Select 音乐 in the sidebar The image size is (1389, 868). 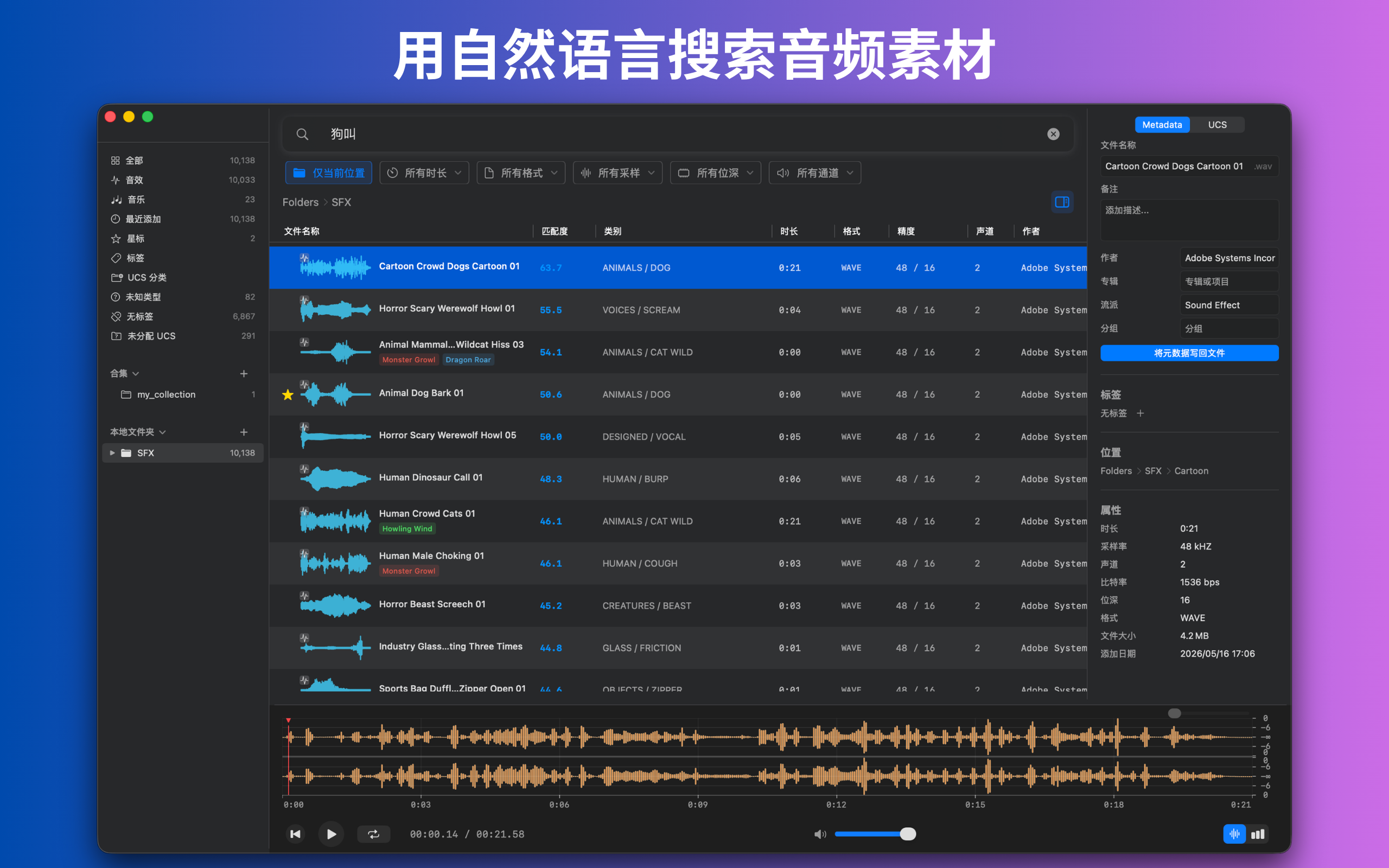click(x=183, y=200)
